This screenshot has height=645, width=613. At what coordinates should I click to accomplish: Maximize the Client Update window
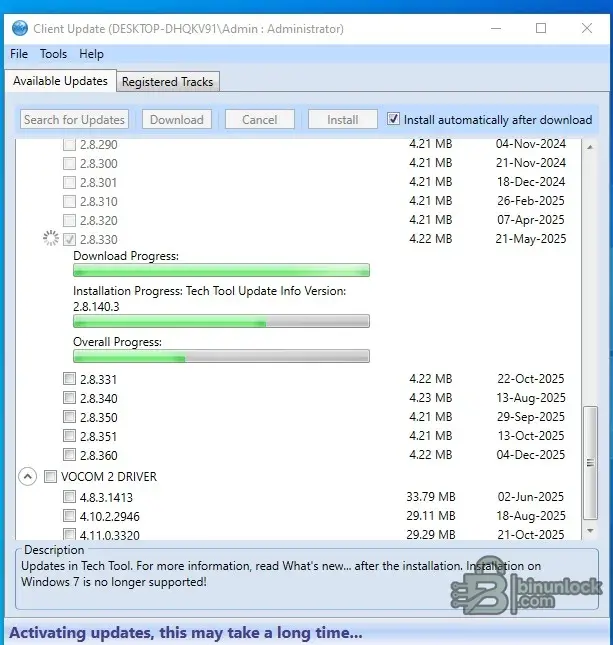tap(541, 28)
